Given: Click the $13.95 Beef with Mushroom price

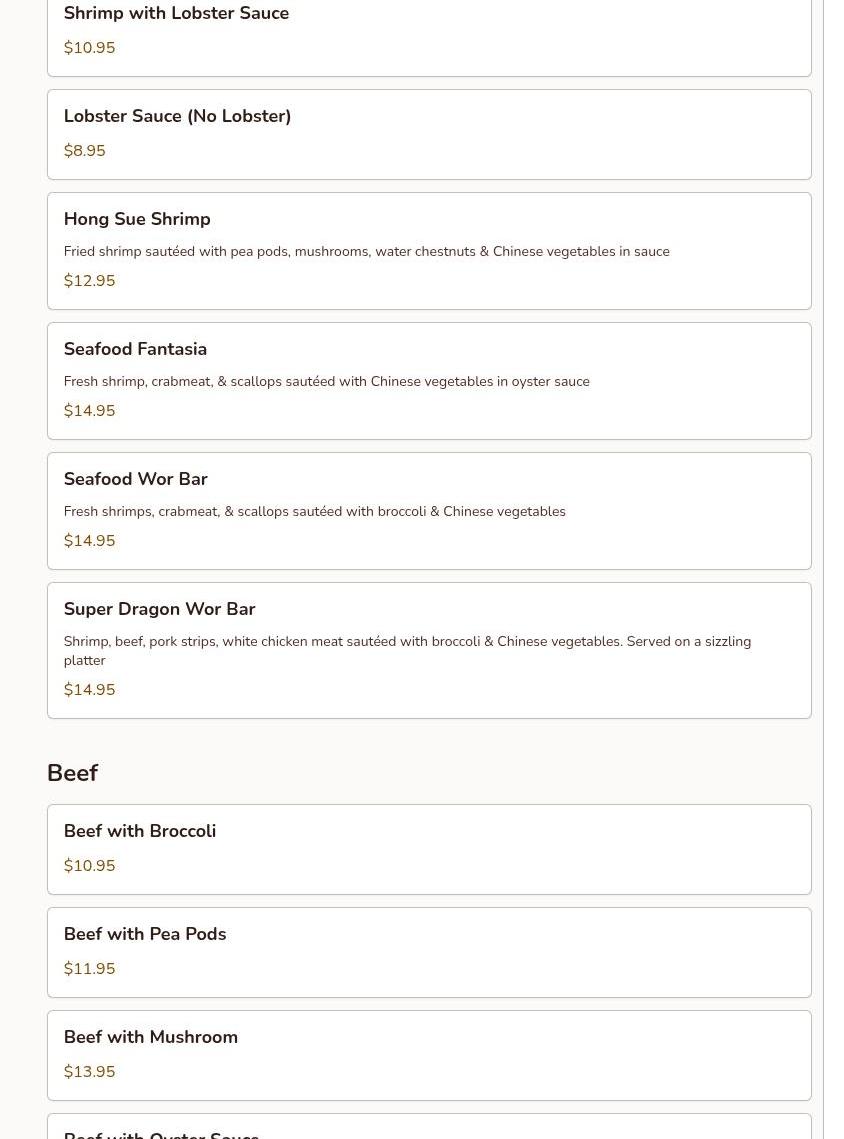Looking at the screenshot, I should pos(89,1072).
